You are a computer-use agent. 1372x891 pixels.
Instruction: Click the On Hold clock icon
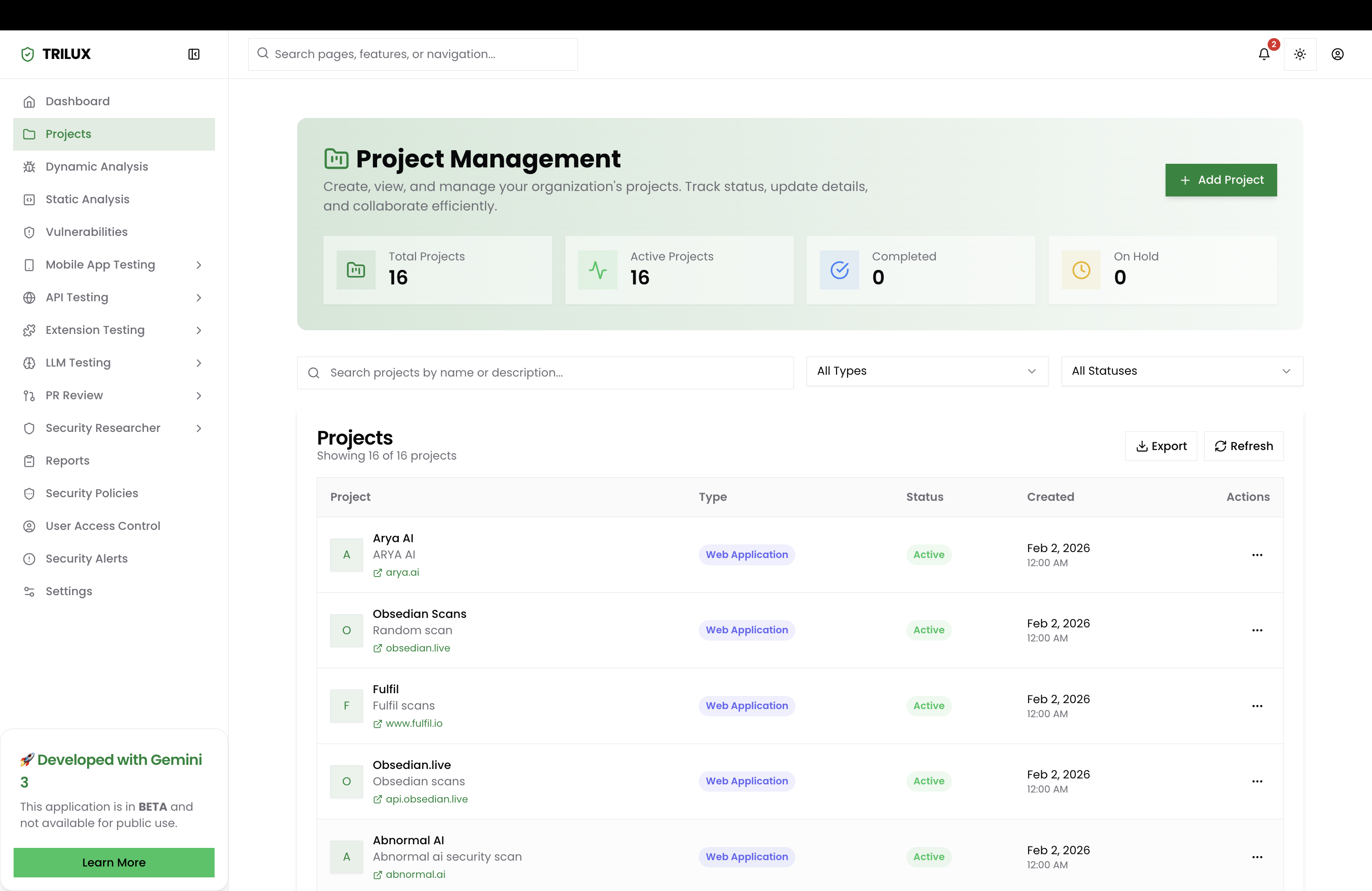coord(1081,270)
